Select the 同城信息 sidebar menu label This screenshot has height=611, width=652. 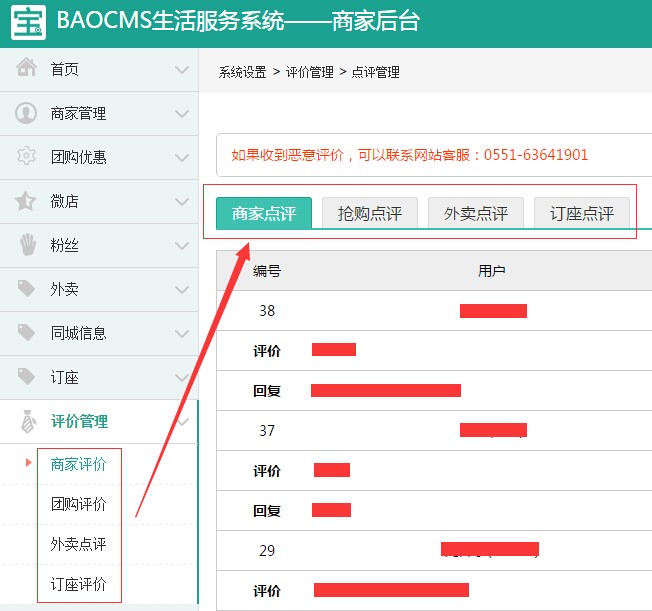coord(78,334)
